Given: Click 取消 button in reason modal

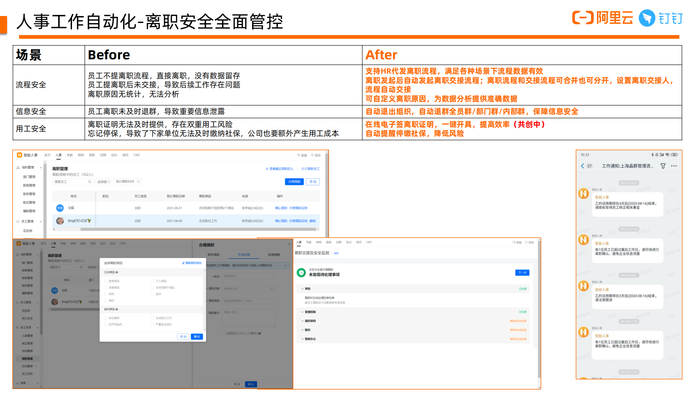Looking at the screenshot, I should pyautogui.click(x=183, y=336).
